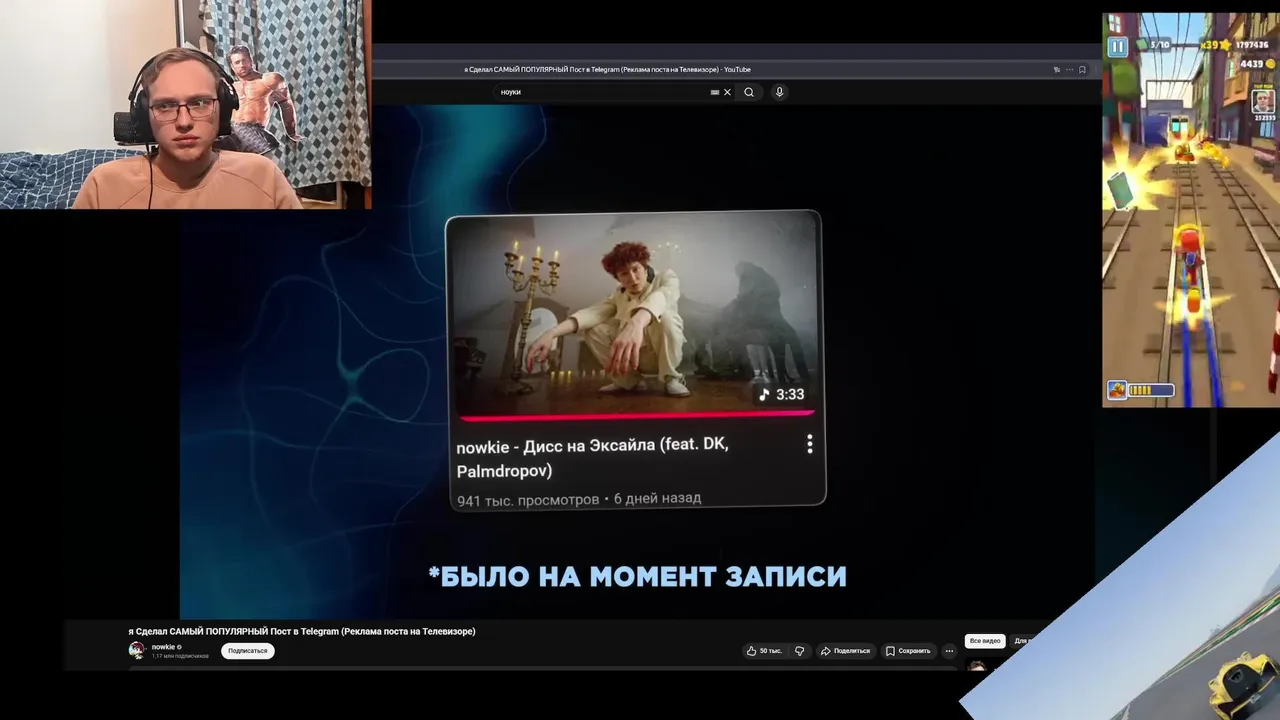This screenshot has height=720, width=1280.
Task: Bookmark the page from browser title bar
Action: pyautogui.click(x=1082, y=70)
